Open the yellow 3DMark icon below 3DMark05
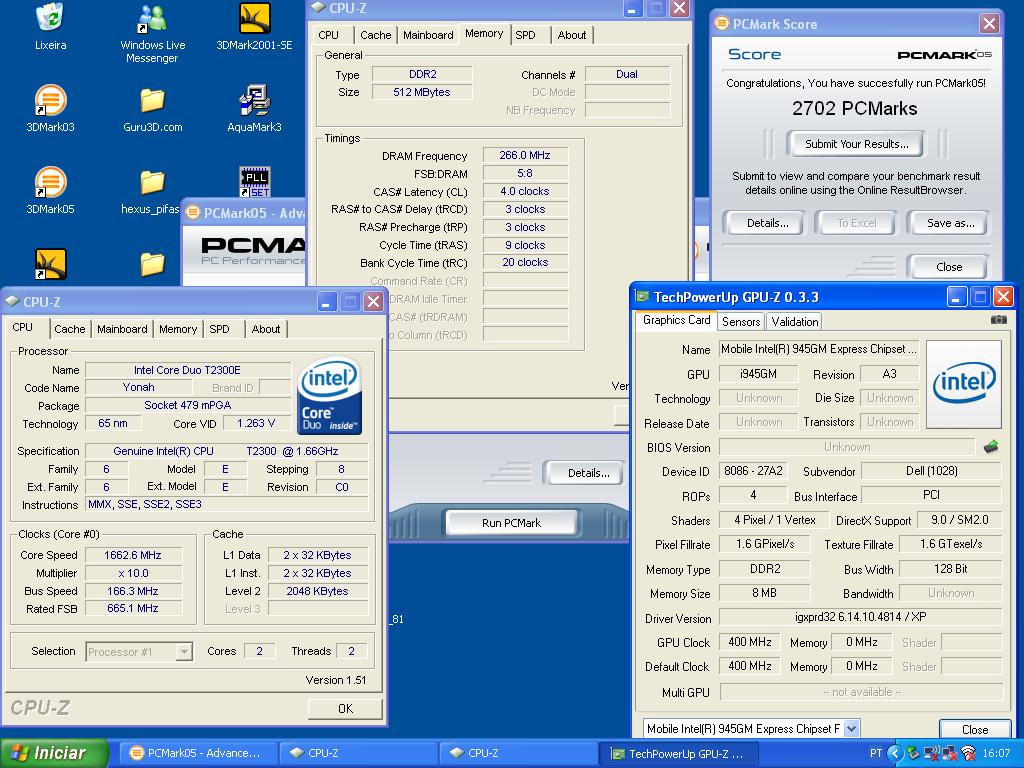This screenshot has width=1024, height=768. tap(50, 264)
